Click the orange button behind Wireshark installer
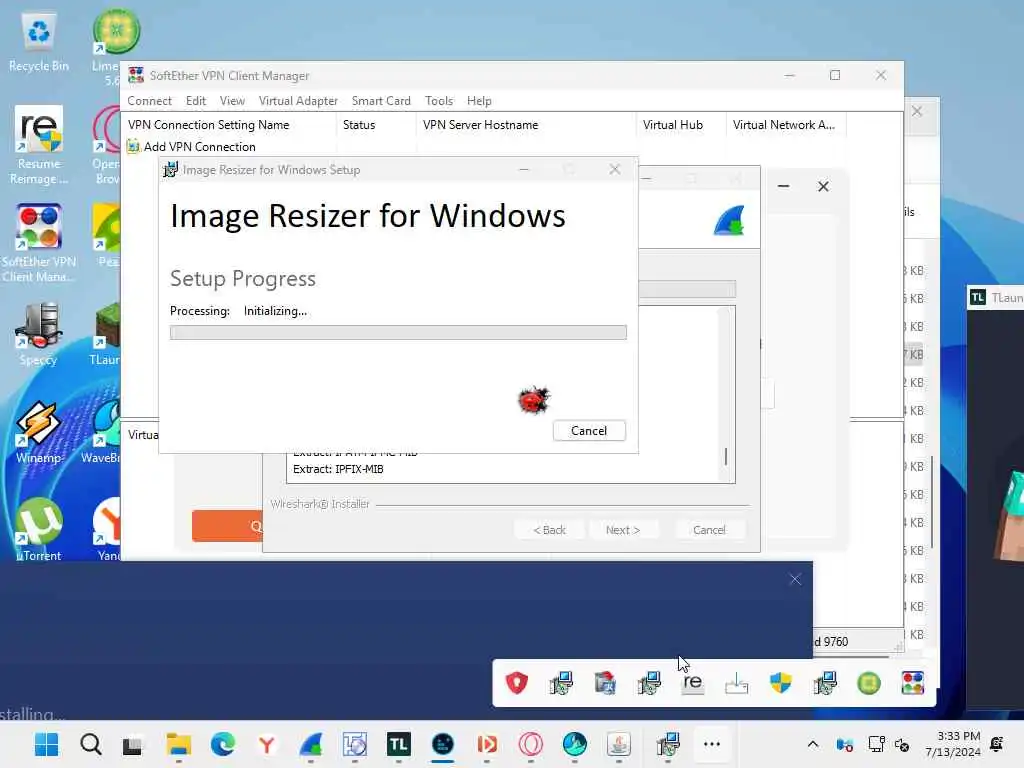The image size is (1024, 768). click(x=227, y=526)
